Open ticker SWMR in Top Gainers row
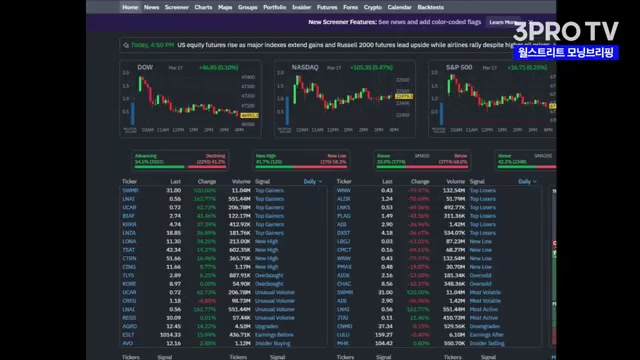 (x=130, y=191)
